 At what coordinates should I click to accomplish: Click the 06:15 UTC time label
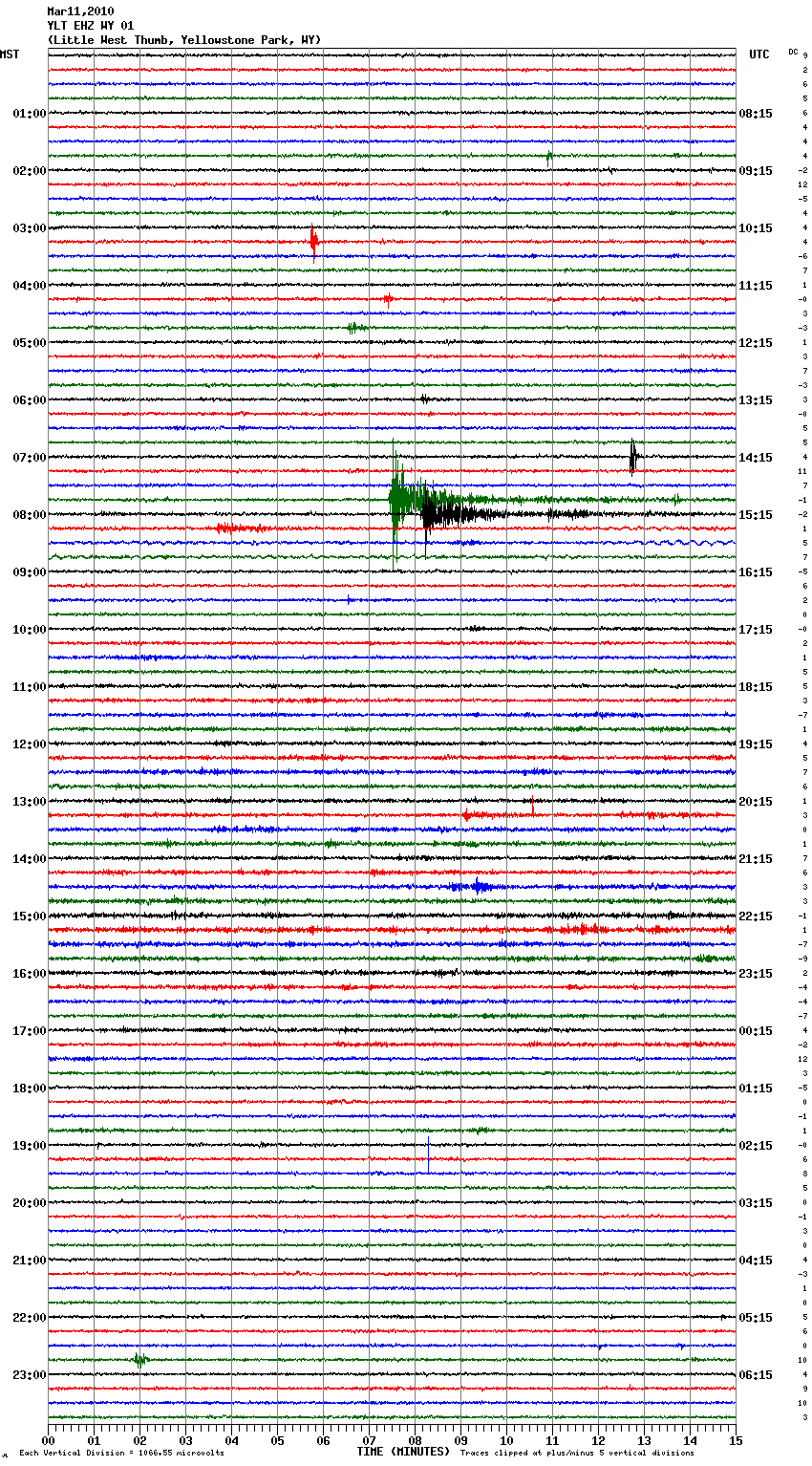click(756, 1375)
